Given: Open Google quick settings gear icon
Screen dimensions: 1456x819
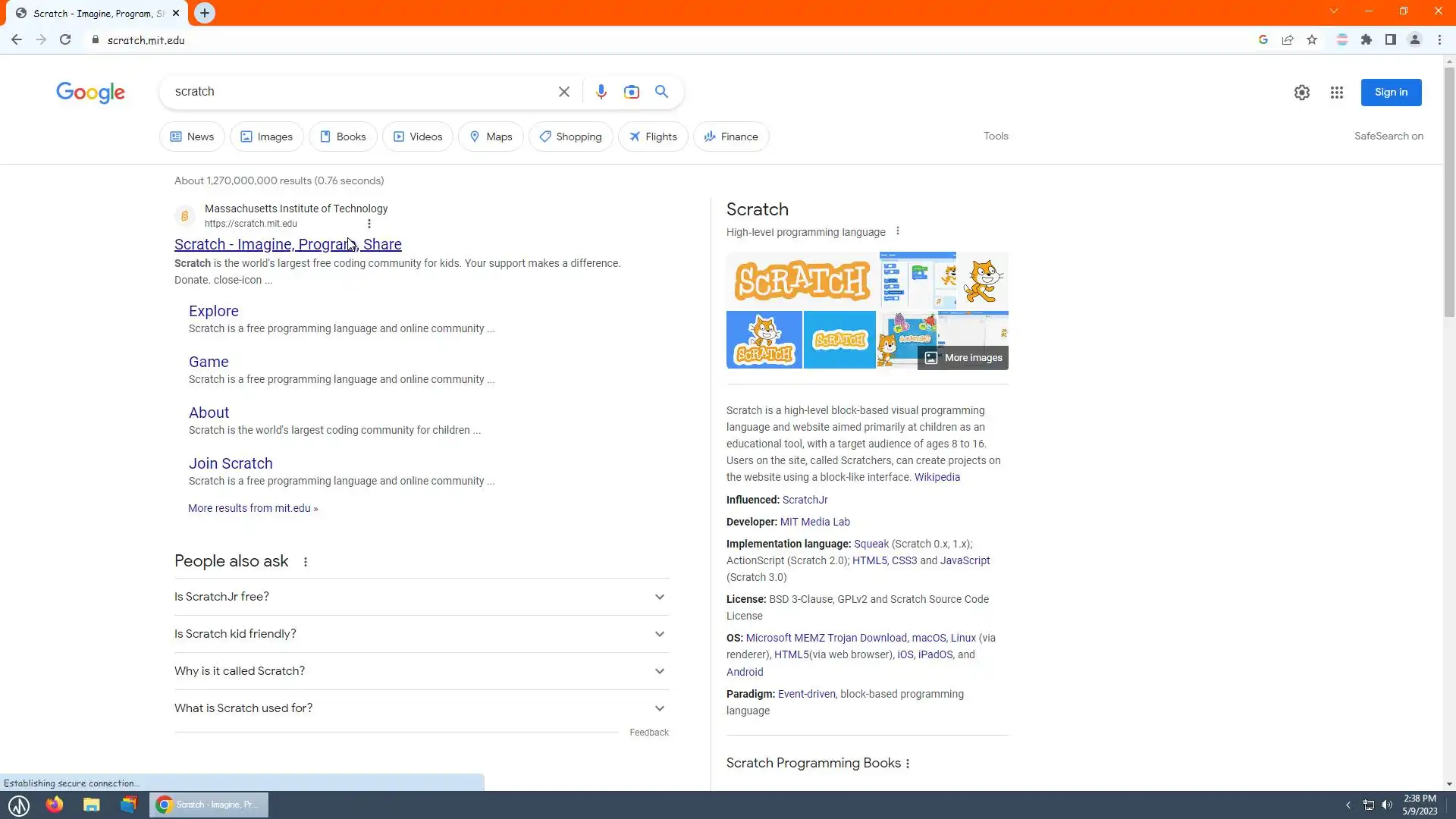Looking at the screenshot, I should pos(1301,93).
